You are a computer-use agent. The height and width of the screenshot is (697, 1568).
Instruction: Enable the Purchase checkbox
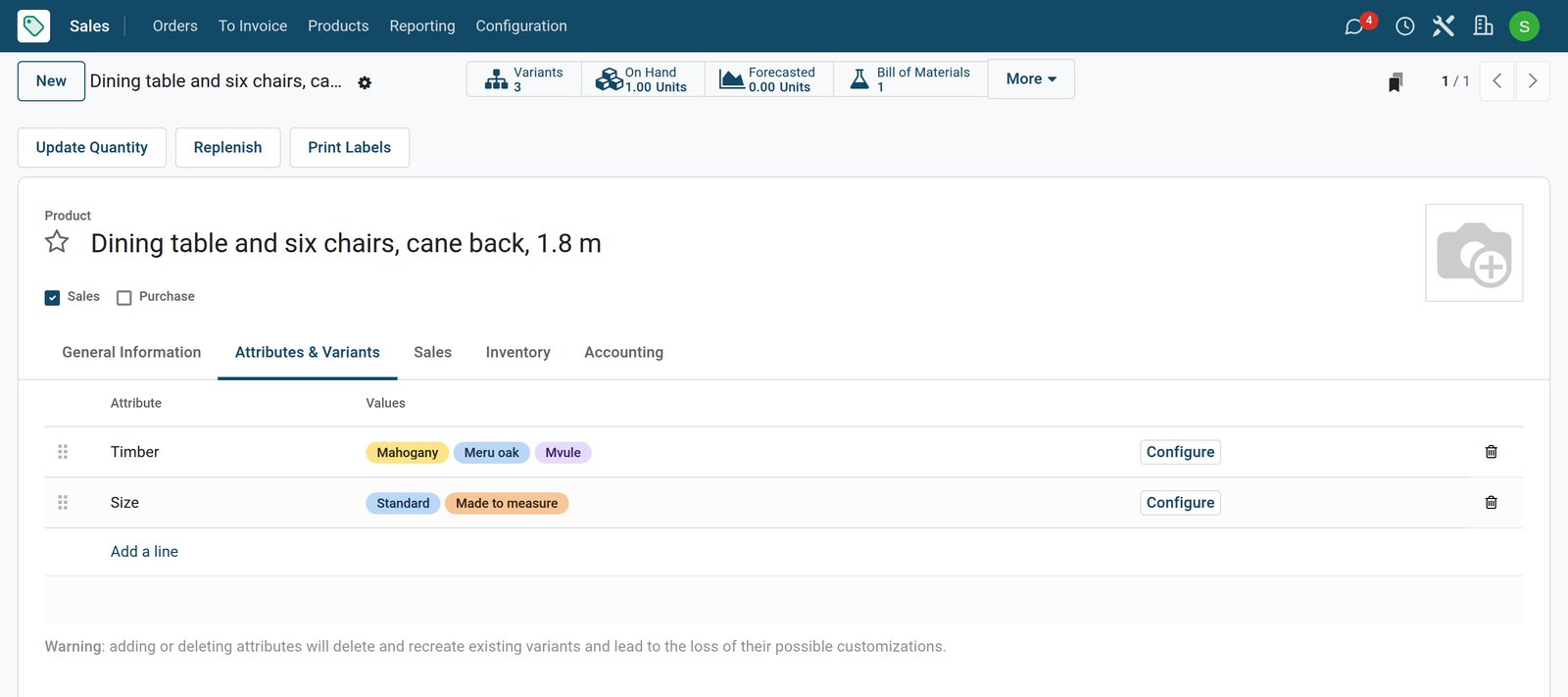point(124,298)
